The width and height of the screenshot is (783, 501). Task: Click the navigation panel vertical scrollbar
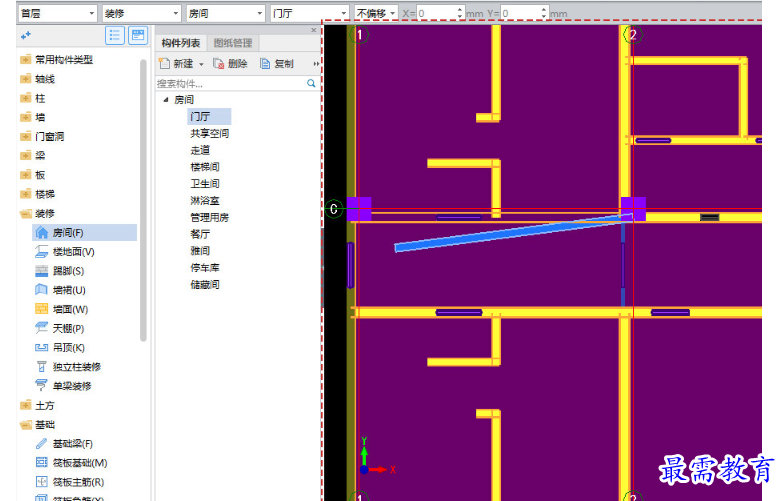[x=143, y=200]
